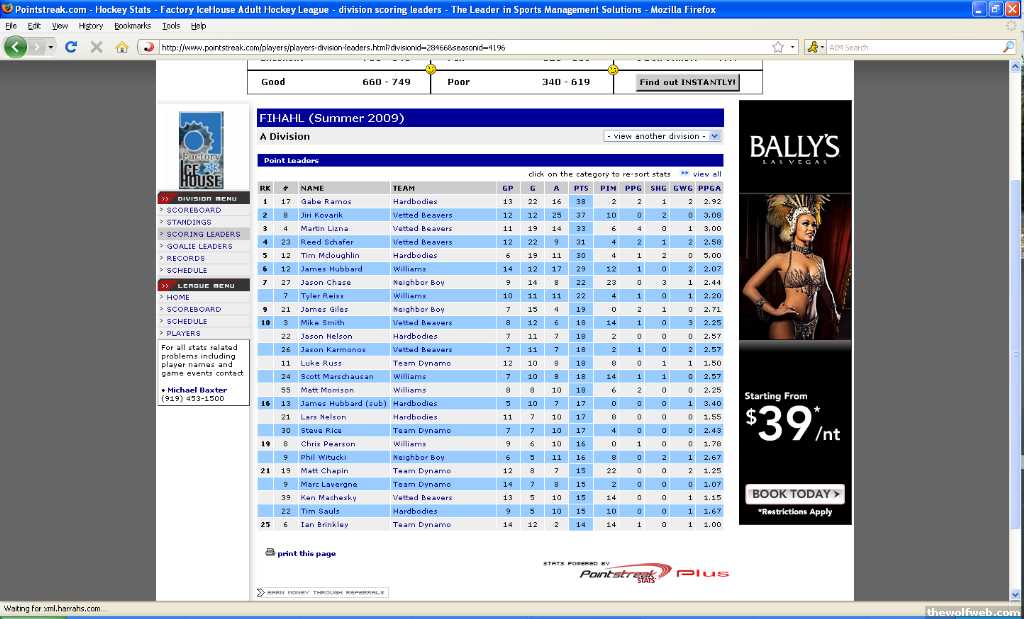Reload the page with the refresh icon
Screen dimensions: 1024x619
[71, 47]
